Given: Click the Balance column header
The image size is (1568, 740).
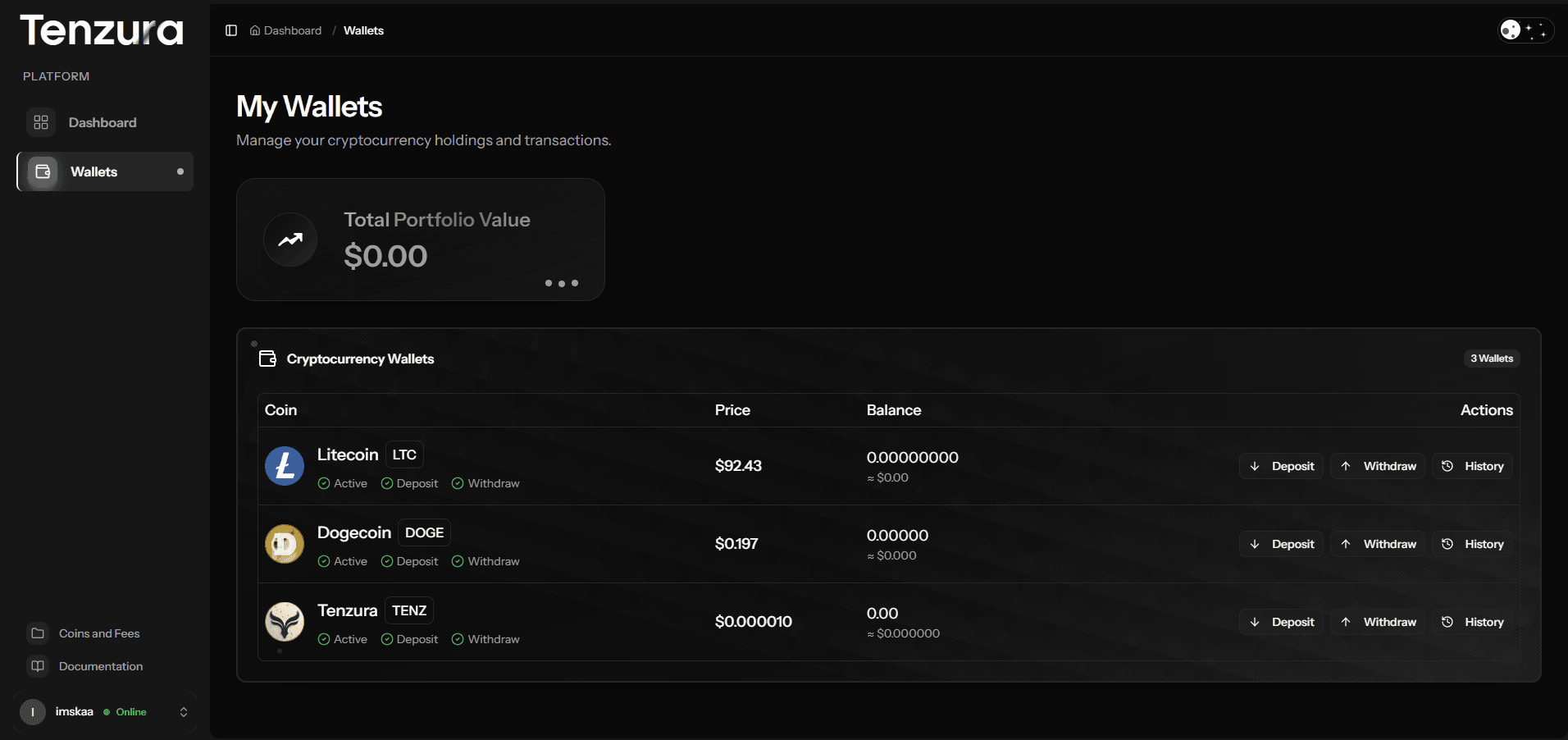Looking at the screenshot, I should tap(894, 410).
